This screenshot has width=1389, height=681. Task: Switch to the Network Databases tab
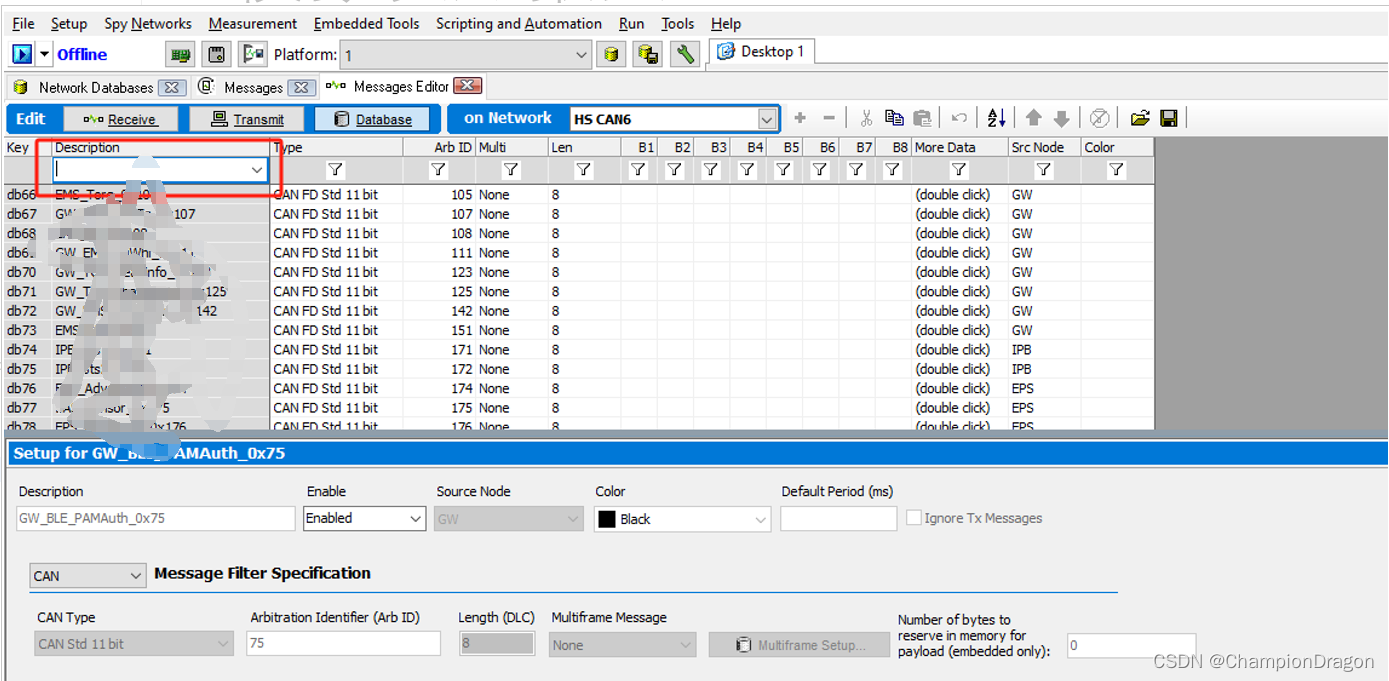click(96, 87)
